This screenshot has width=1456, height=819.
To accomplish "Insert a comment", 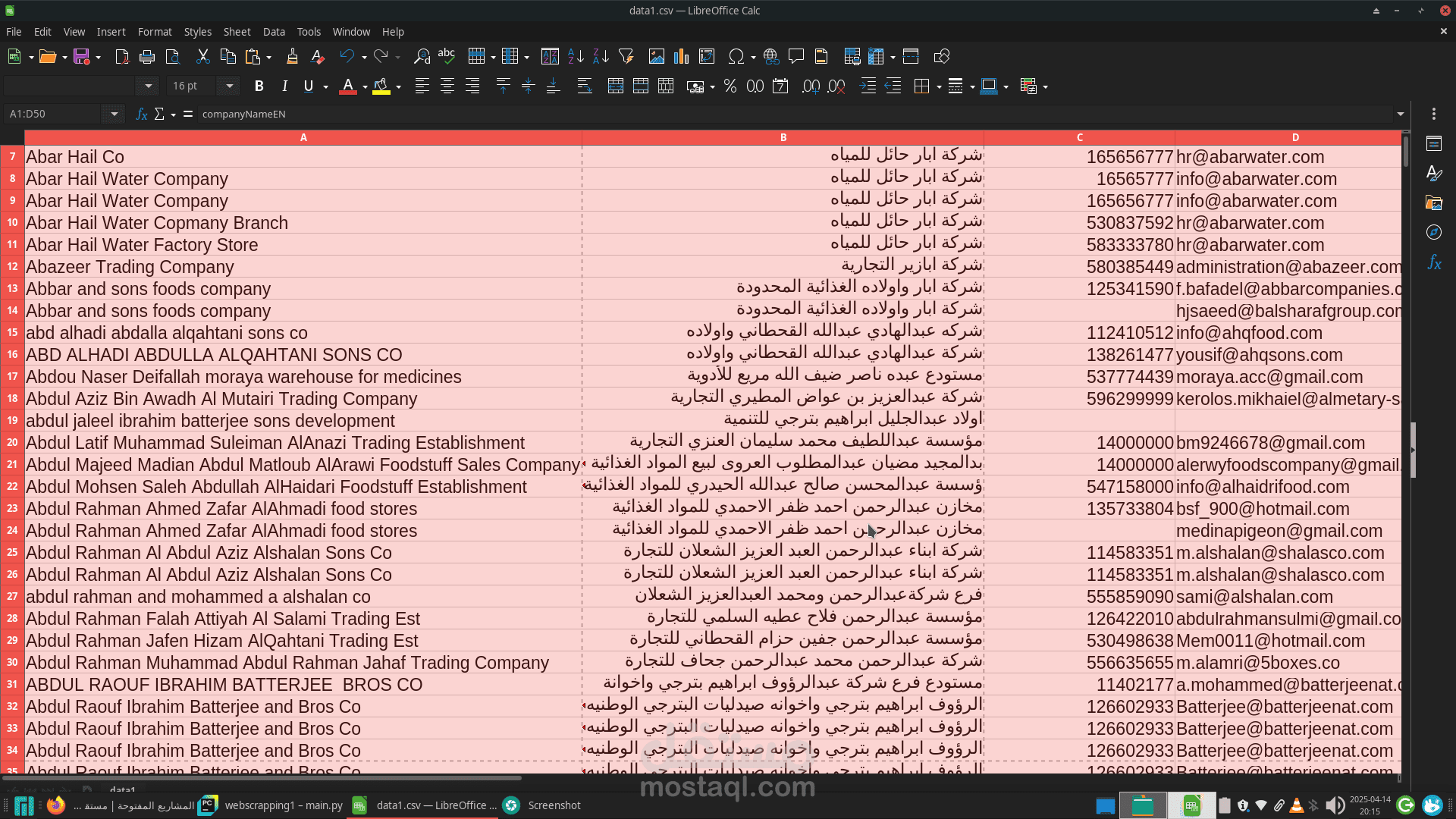I will click(796, 56).
